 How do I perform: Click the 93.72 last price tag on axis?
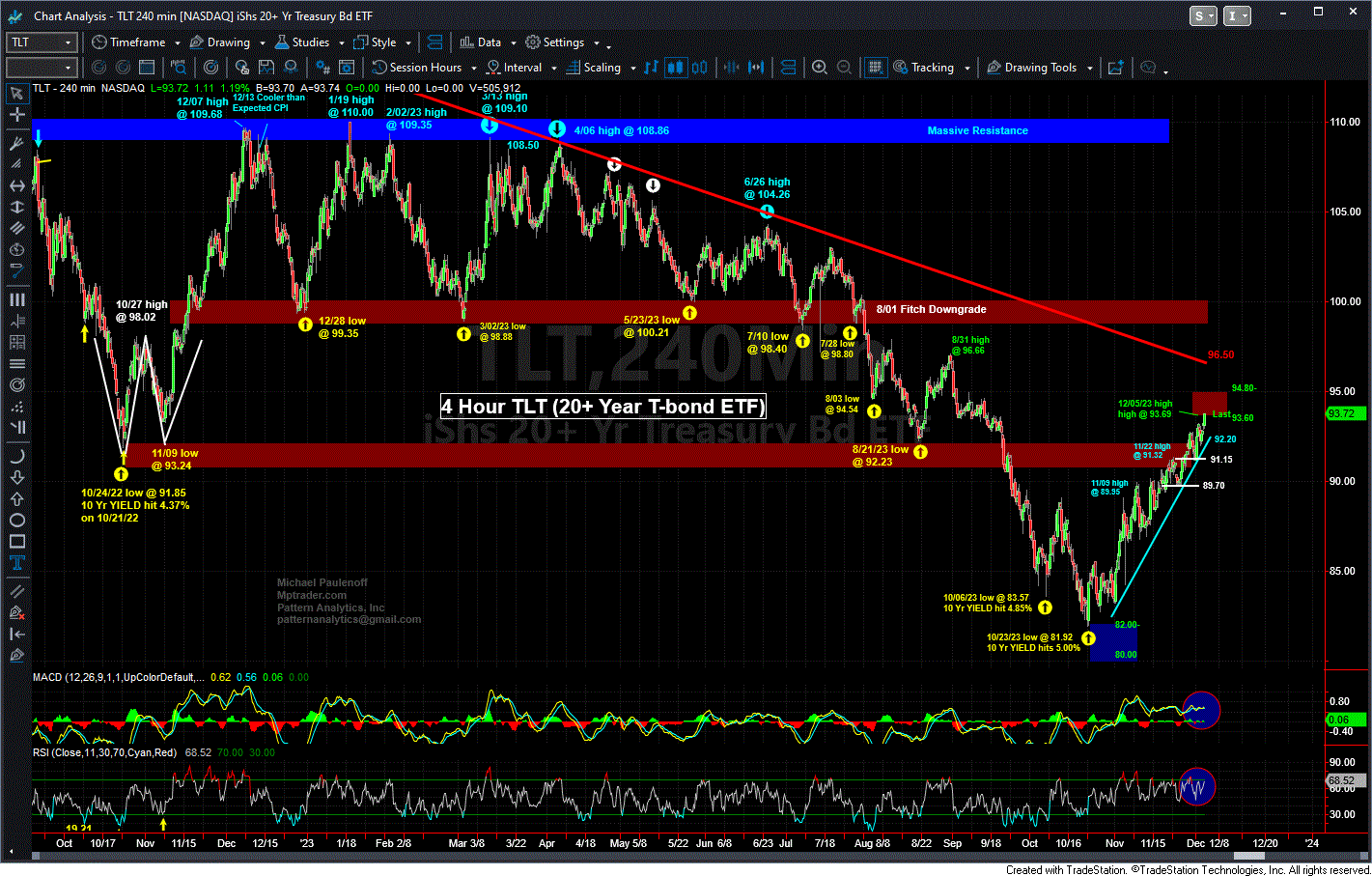point(1346,413)
